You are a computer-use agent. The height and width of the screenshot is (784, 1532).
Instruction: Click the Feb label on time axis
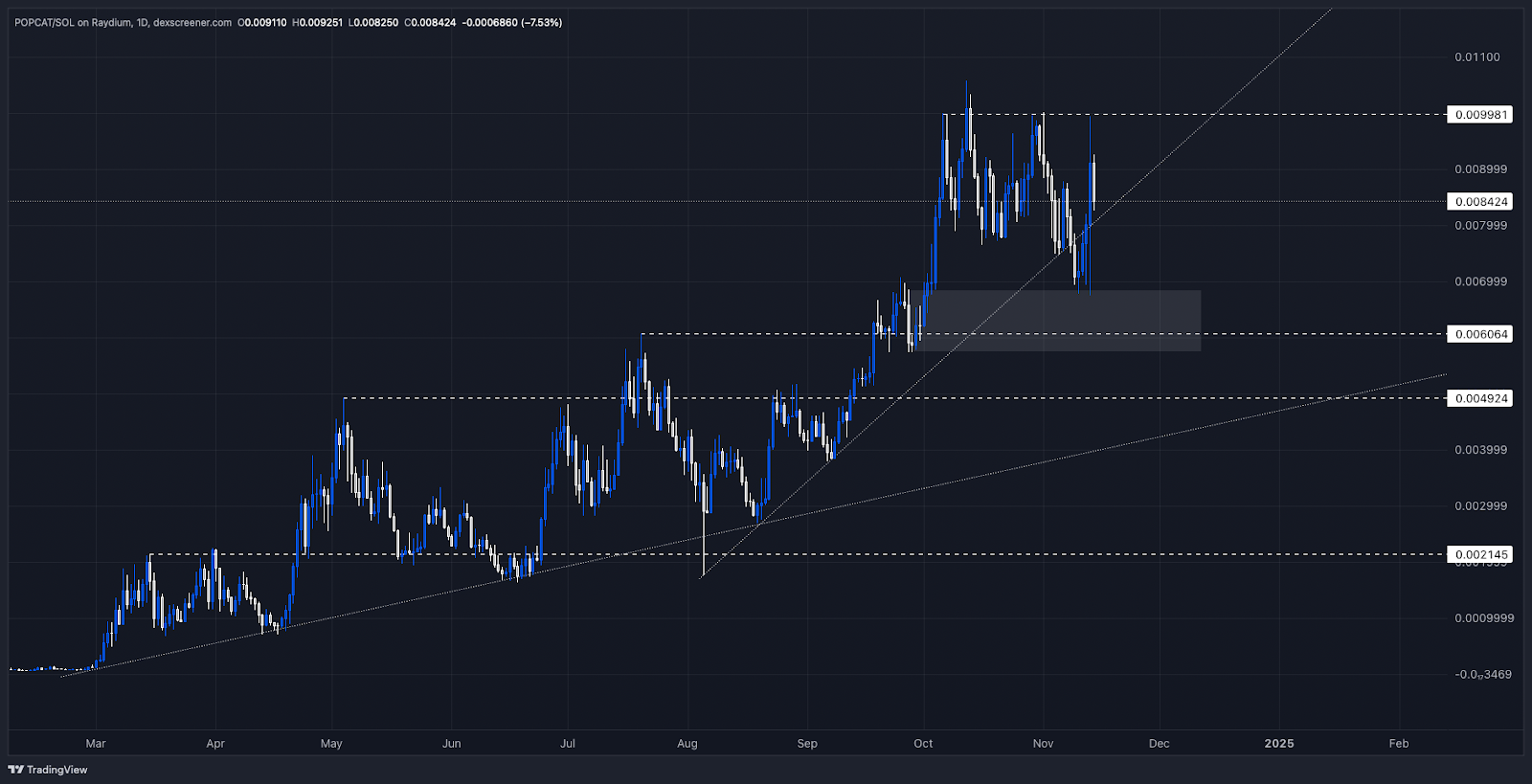1398,744
